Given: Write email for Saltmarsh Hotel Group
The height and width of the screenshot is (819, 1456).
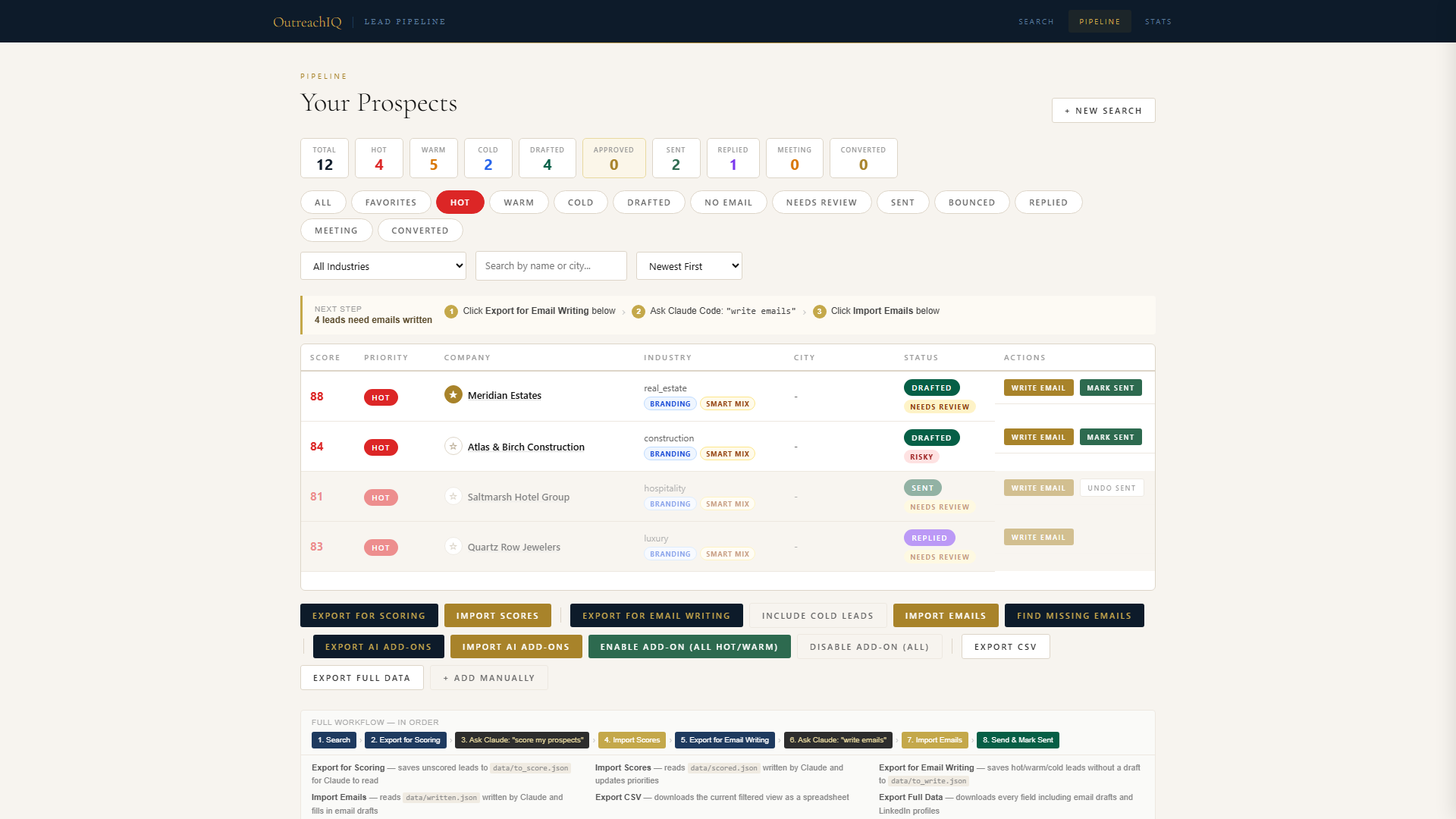Looking at the screenshot, I should click(x=1038, y=488).
